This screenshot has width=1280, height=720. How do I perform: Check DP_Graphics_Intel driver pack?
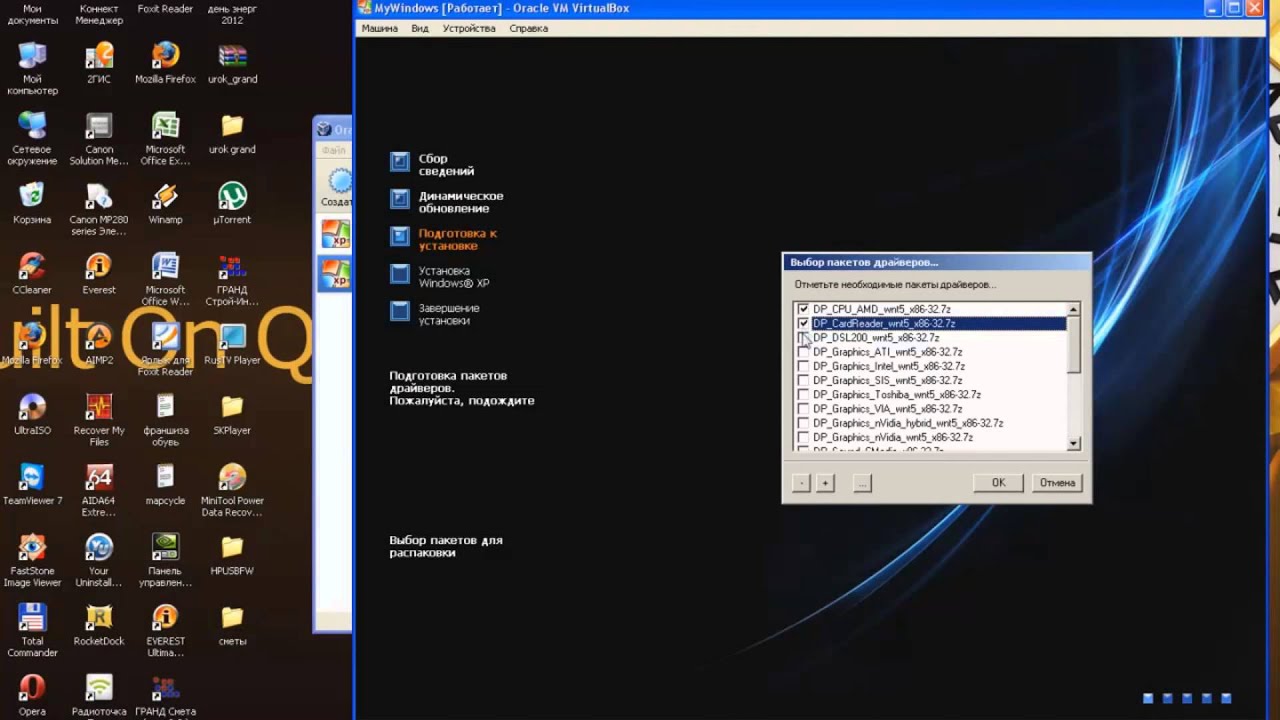click(x=803, y=366)
